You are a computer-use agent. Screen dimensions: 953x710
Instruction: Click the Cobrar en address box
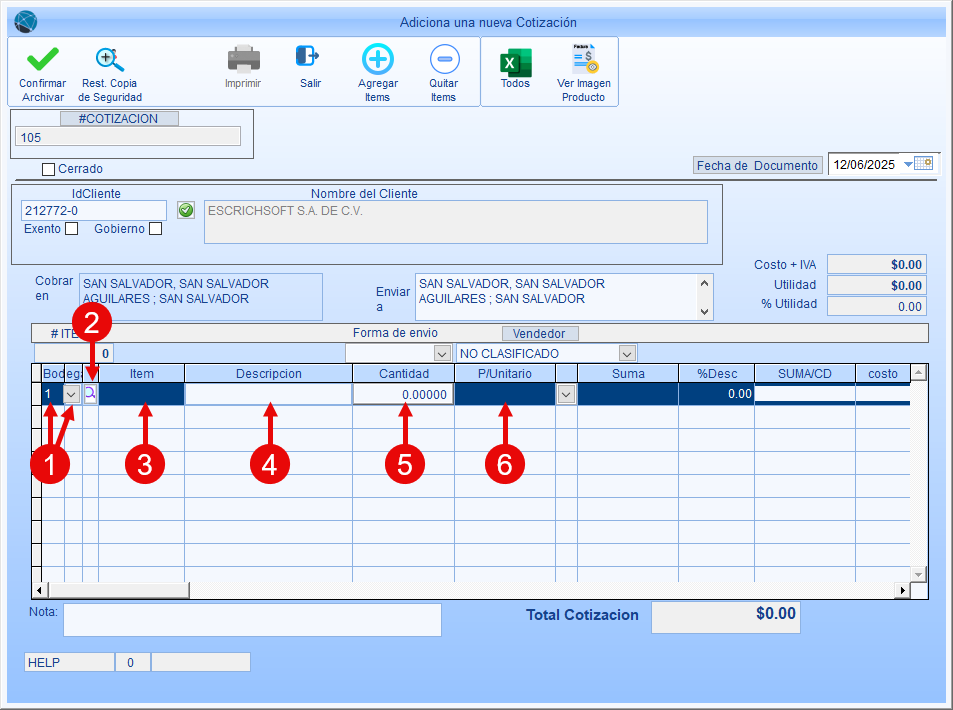coord(201,297)
